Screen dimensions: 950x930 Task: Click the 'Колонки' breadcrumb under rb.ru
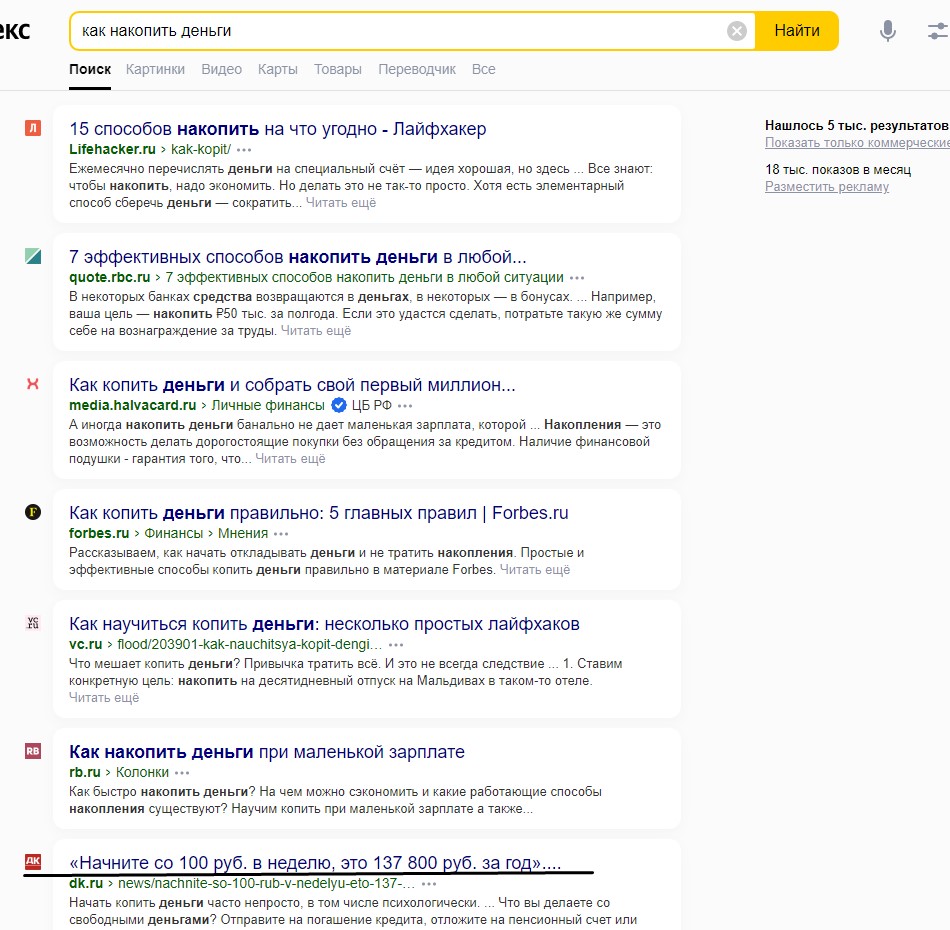(x=142, y=772)
